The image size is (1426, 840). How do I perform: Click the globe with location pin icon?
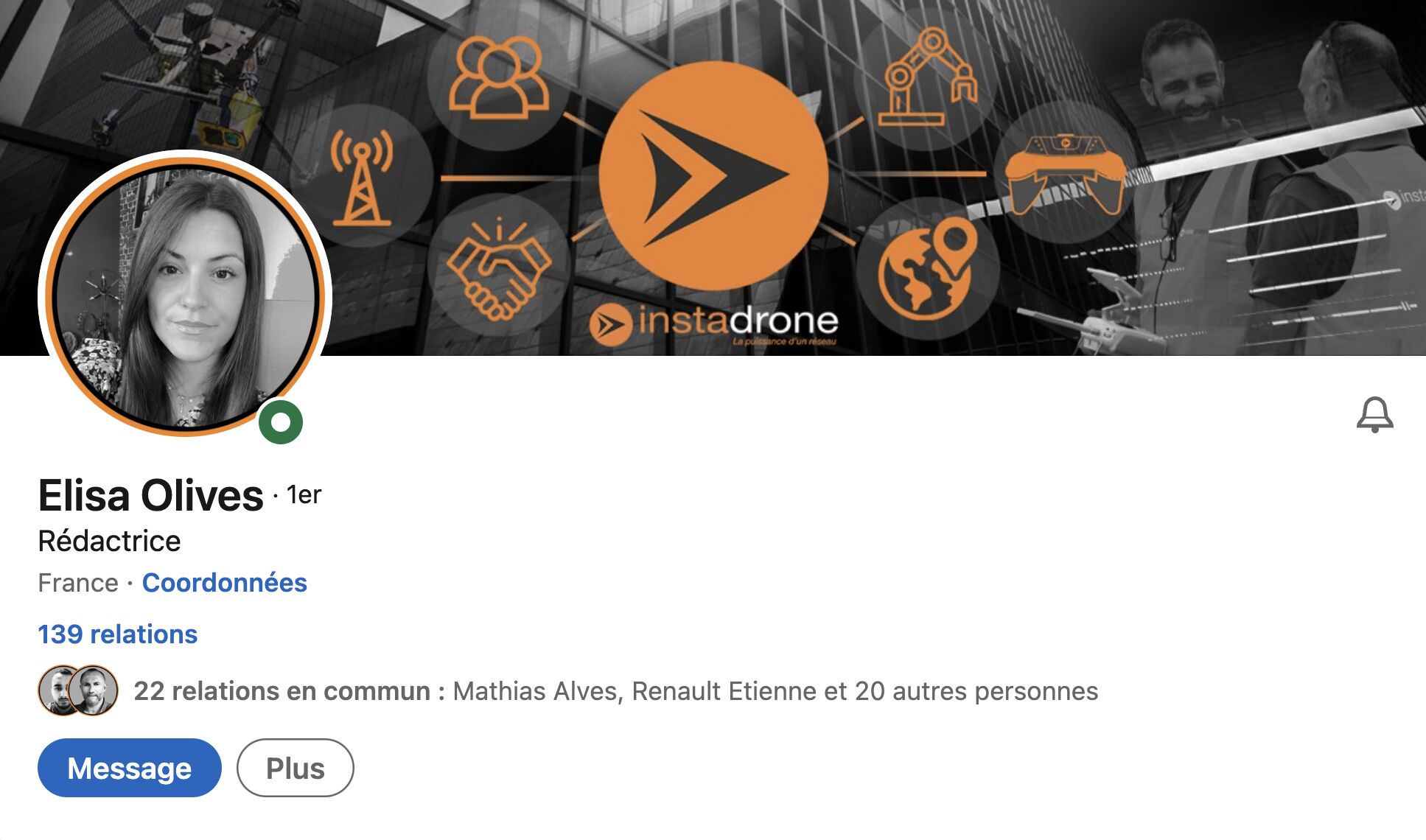pyautogui.click(x=928, y=269)
